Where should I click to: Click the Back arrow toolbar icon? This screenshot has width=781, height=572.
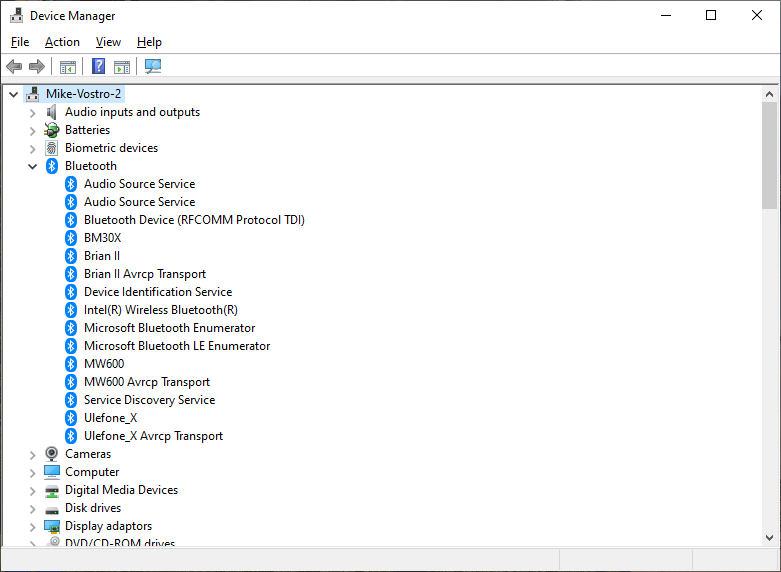click(x=14, y=66)
